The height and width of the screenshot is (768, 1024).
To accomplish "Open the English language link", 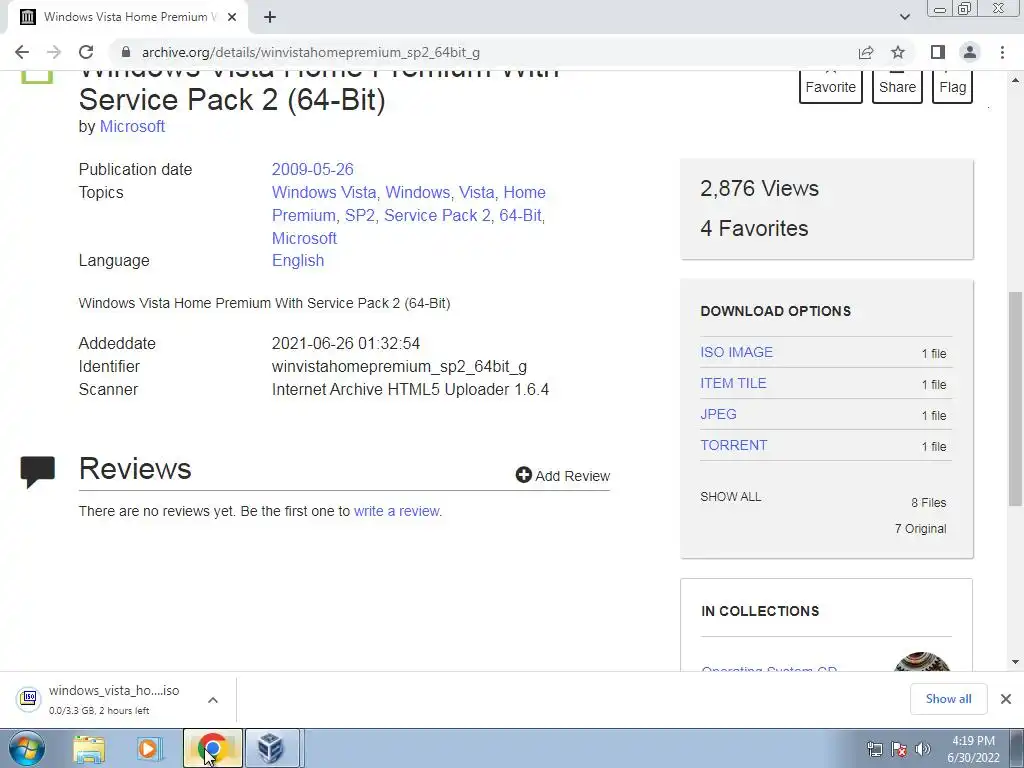I will coord(298,261).
